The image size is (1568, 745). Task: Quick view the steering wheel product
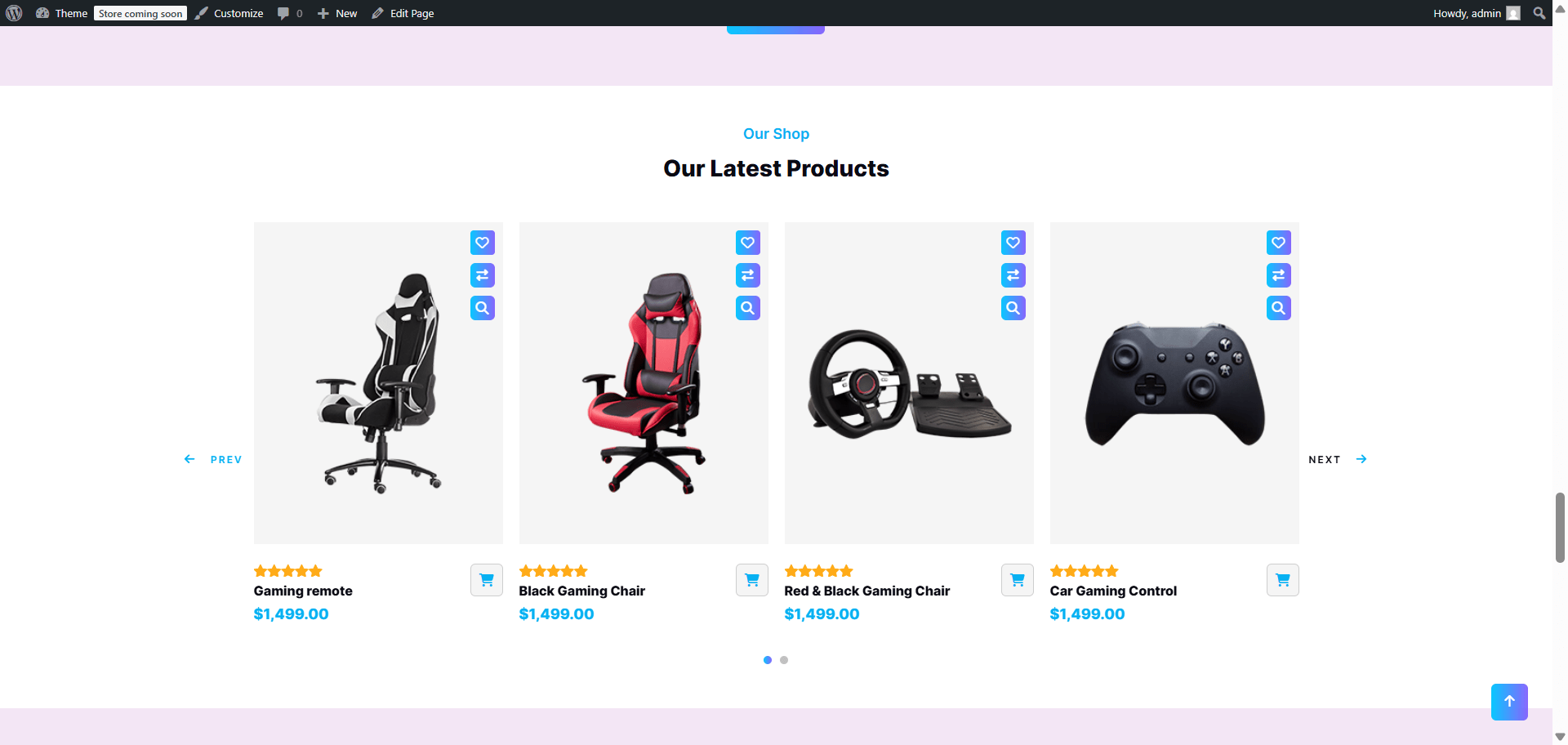(1013, 308)
